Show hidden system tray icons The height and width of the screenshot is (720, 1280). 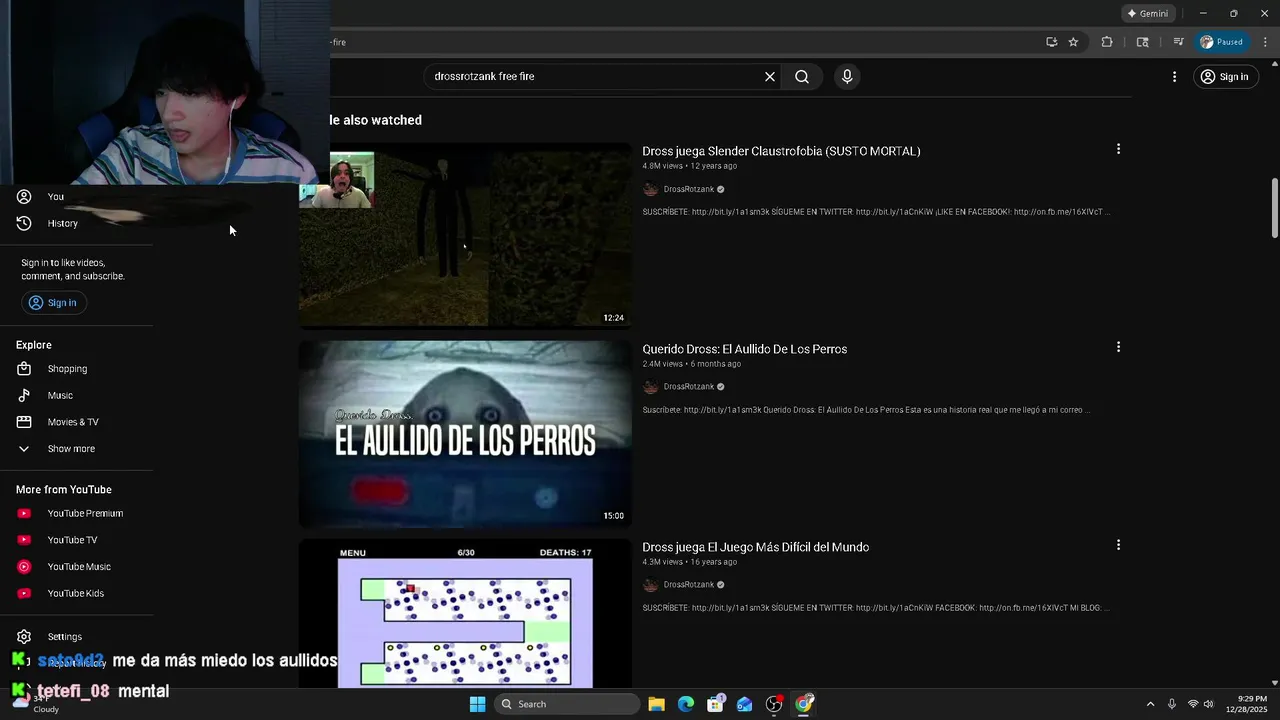[x=1150, y=704]
